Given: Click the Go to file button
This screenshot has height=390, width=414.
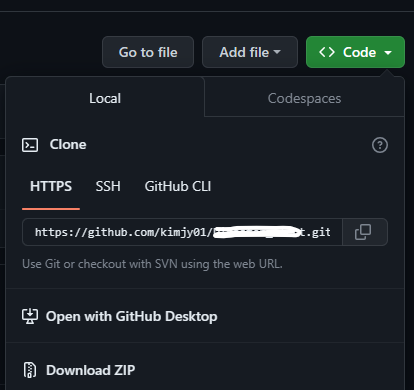Looking at the screenshot, I should coord(148,52).
